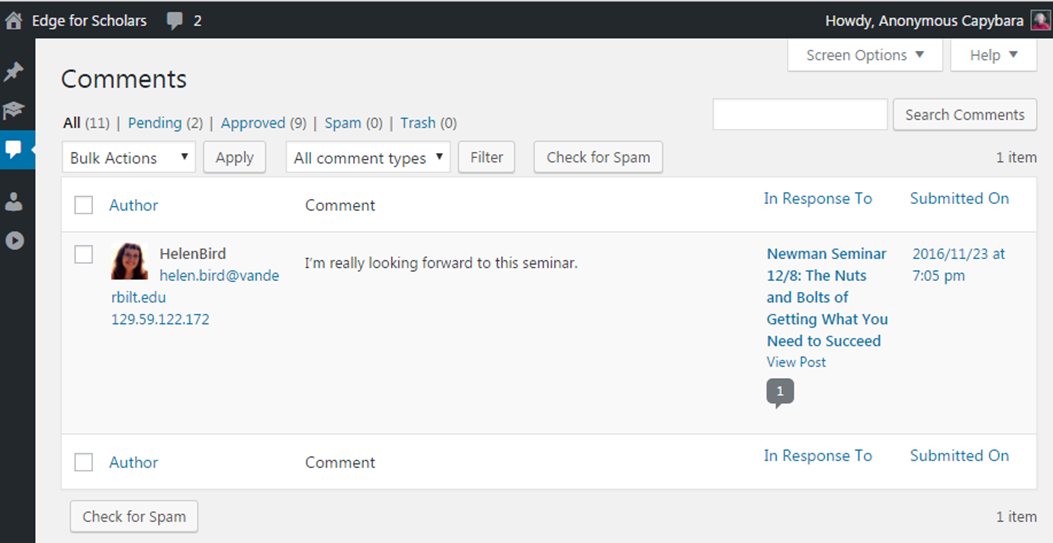The image size is (1053, 543).
Task: Open the Bulk Actions dropdown
Action: (x=129, y=158)
